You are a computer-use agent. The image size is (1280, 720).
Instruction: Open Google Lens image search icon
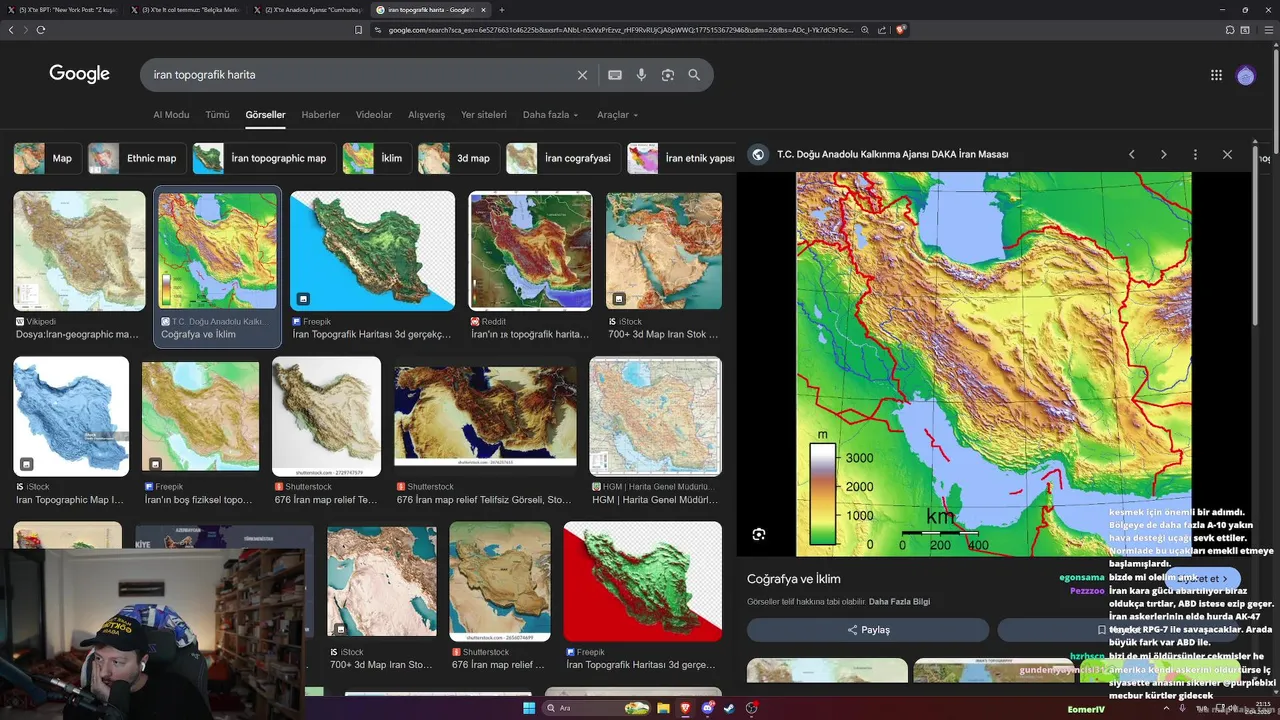(x=667, y=75)
